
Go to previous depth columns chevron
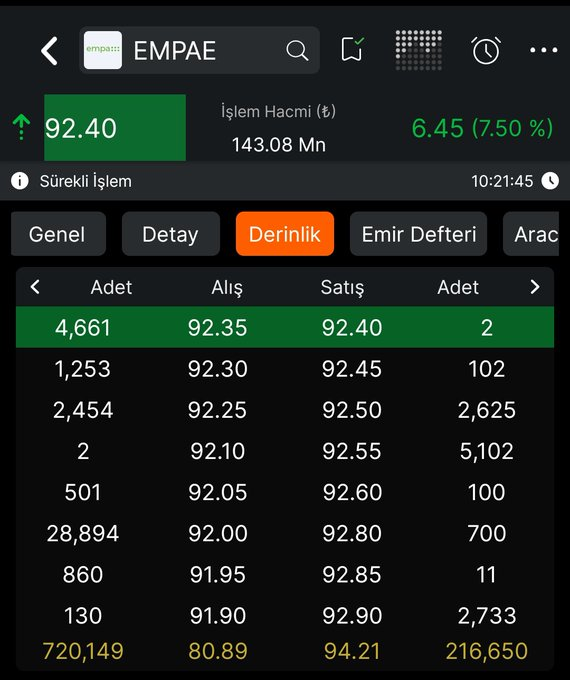[x=35, y=287]
